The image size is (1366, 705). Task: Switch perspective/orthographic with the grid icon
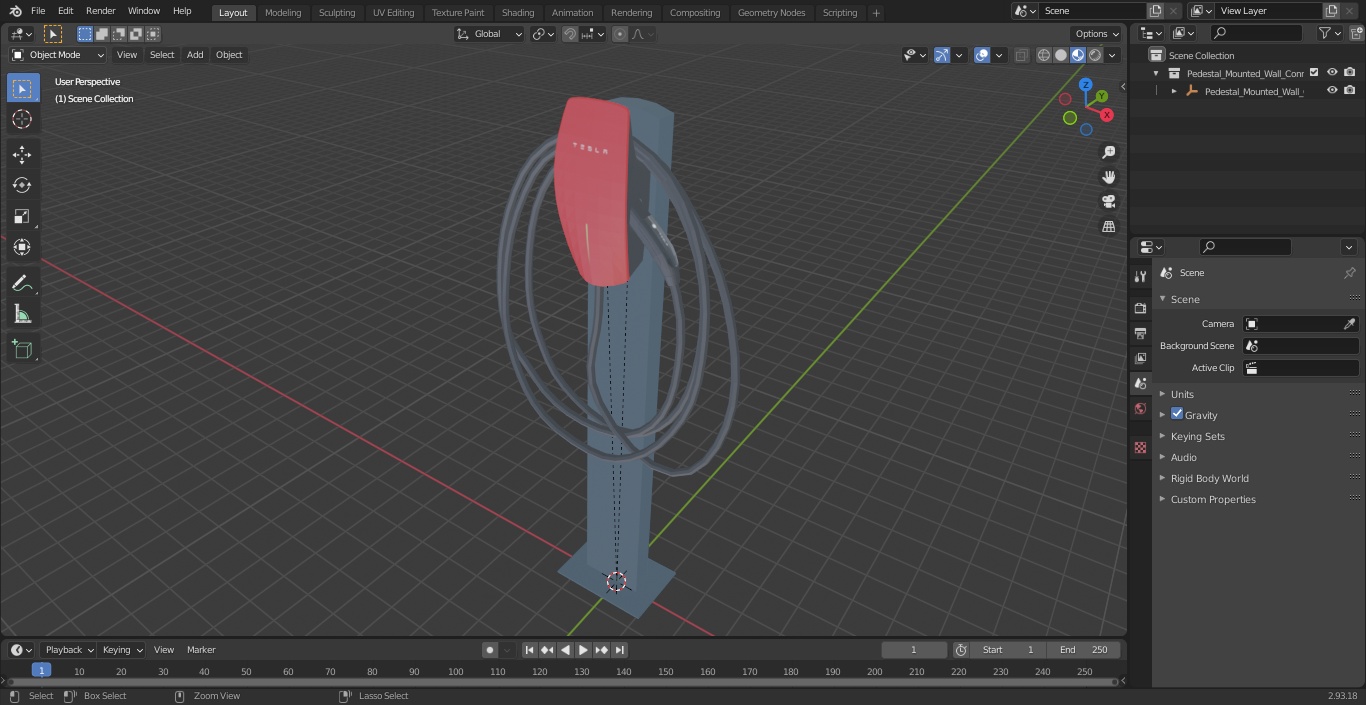(1108, 226)
